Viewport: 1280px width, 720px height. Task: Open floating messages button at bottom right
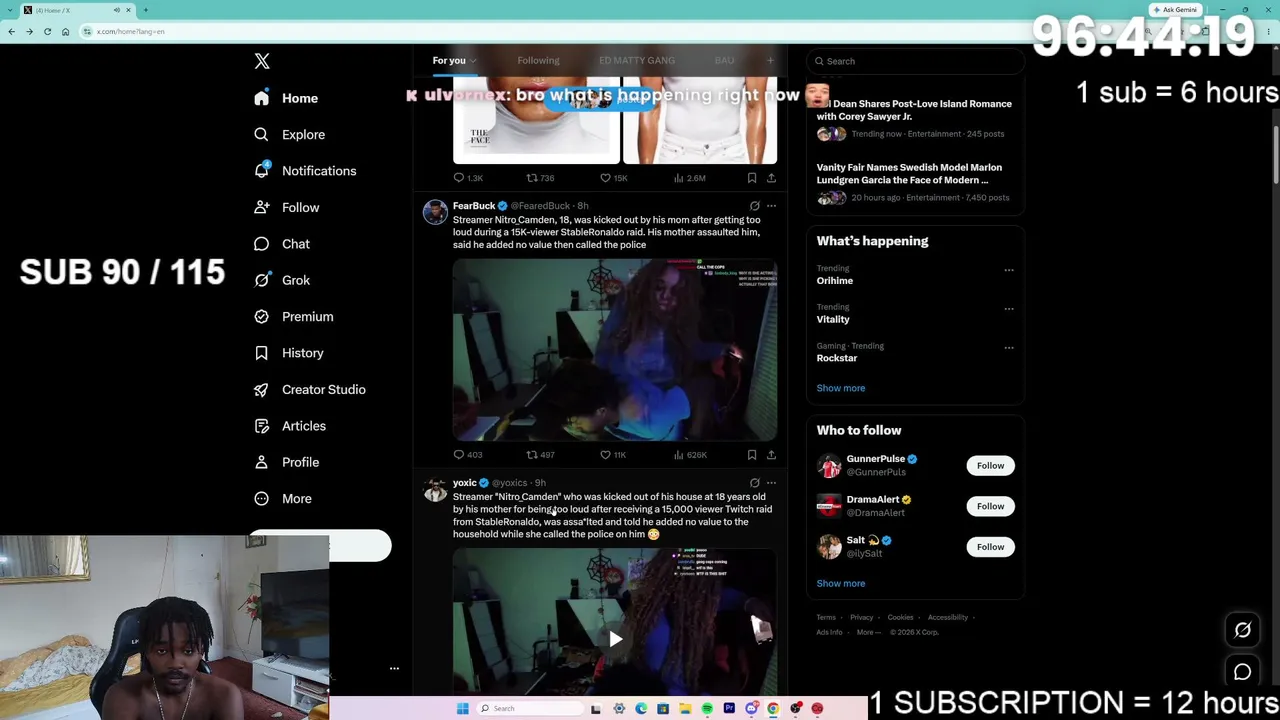pos(1243,672)
